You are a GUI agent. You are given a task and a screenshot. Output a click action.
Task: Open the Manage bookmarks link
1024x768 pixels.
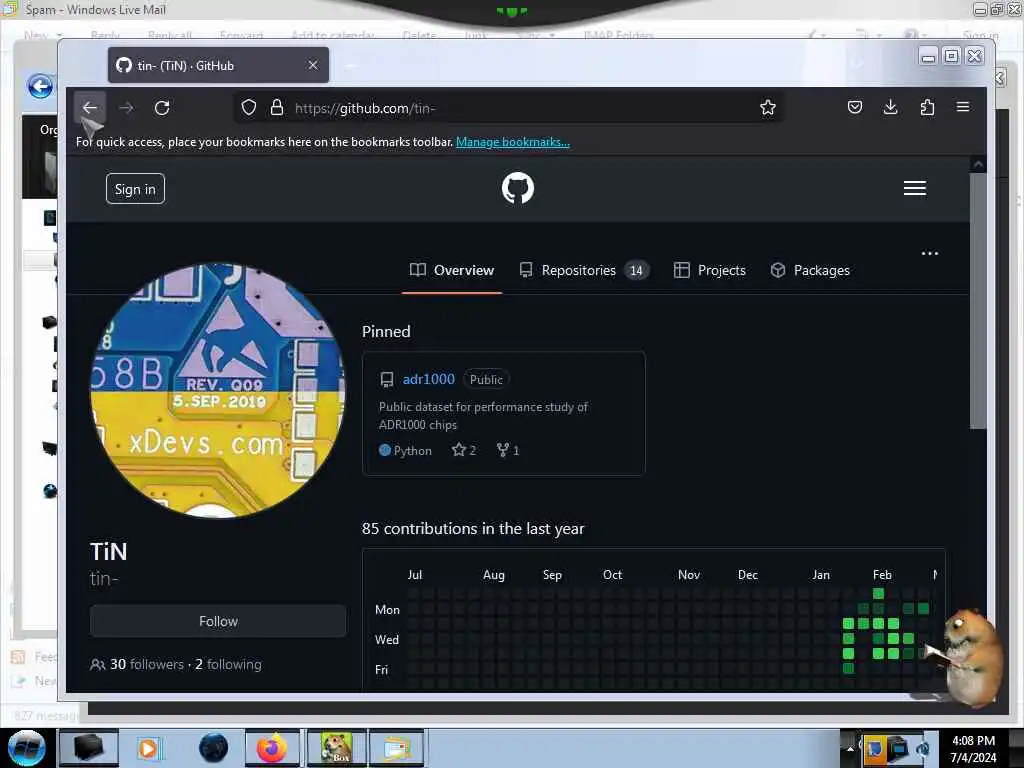point(513,142)
